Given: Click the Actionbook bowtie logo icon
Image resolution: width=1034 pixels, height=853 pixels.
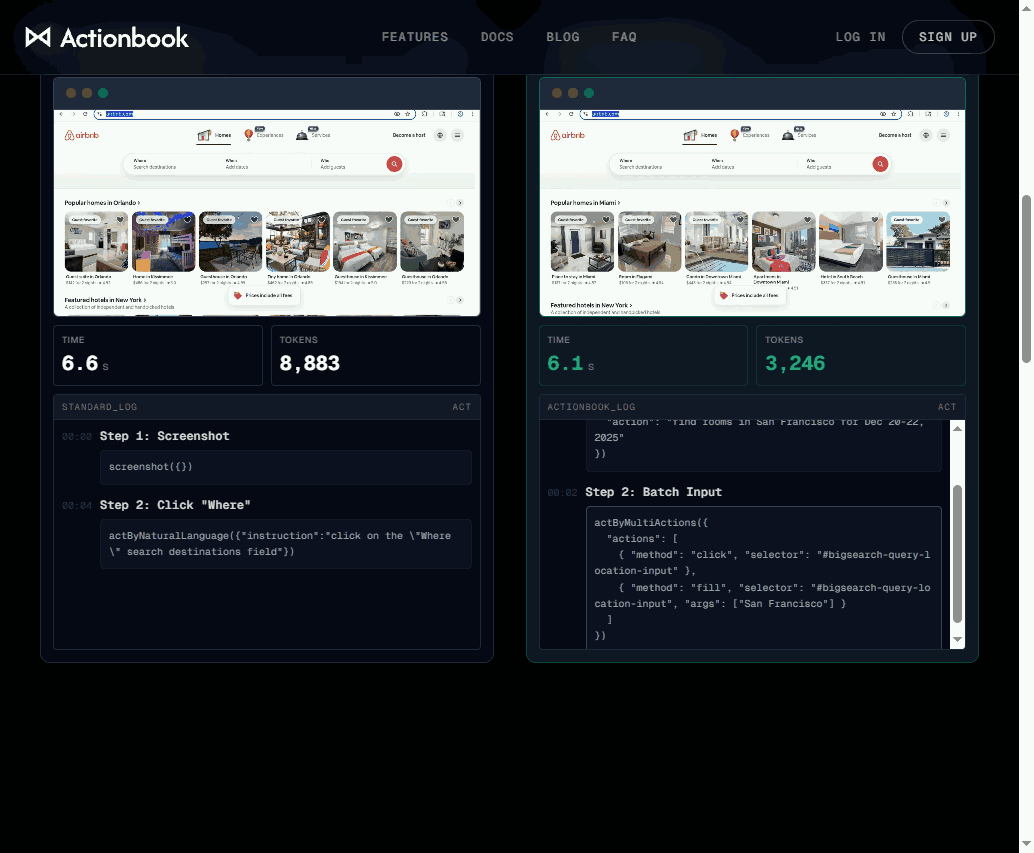Looking at the screenshot, I should coord(38,37).
